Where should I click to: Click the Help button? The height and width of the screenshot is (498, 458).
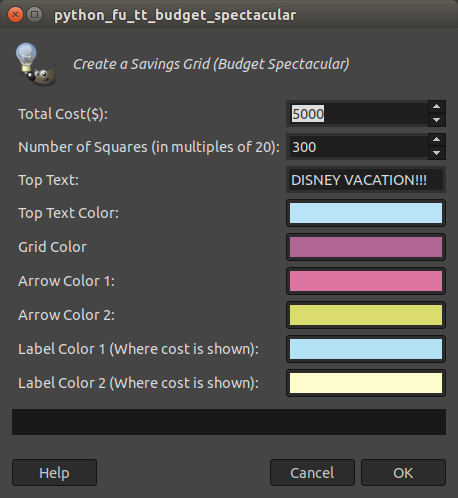[x=54, y=473]
